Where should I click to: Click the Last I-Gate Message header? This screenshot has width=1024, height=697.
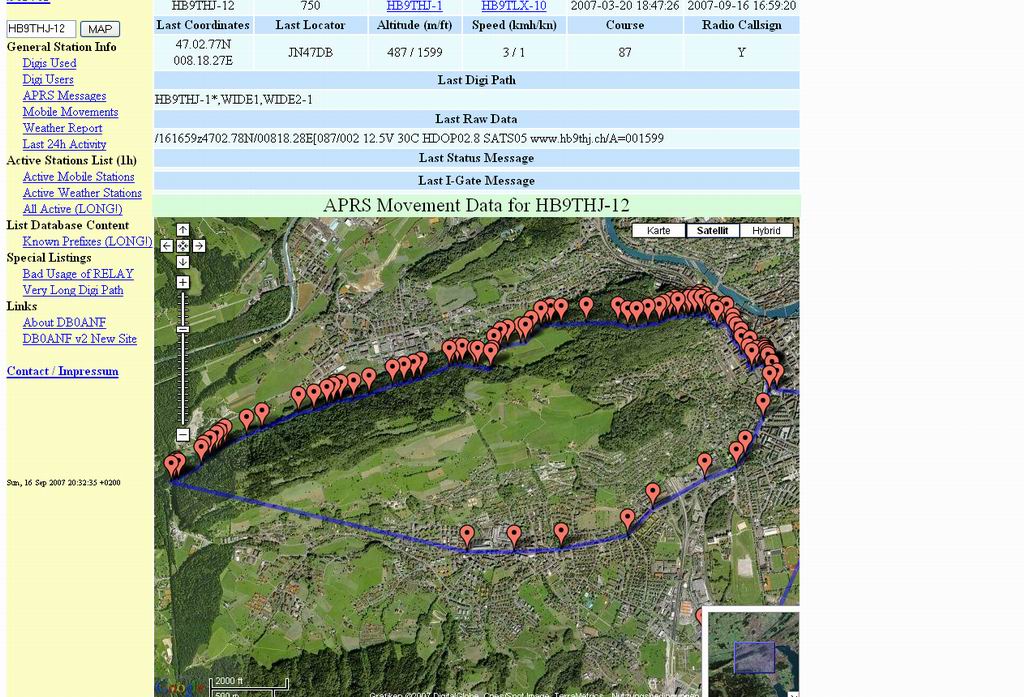(476, 181)
